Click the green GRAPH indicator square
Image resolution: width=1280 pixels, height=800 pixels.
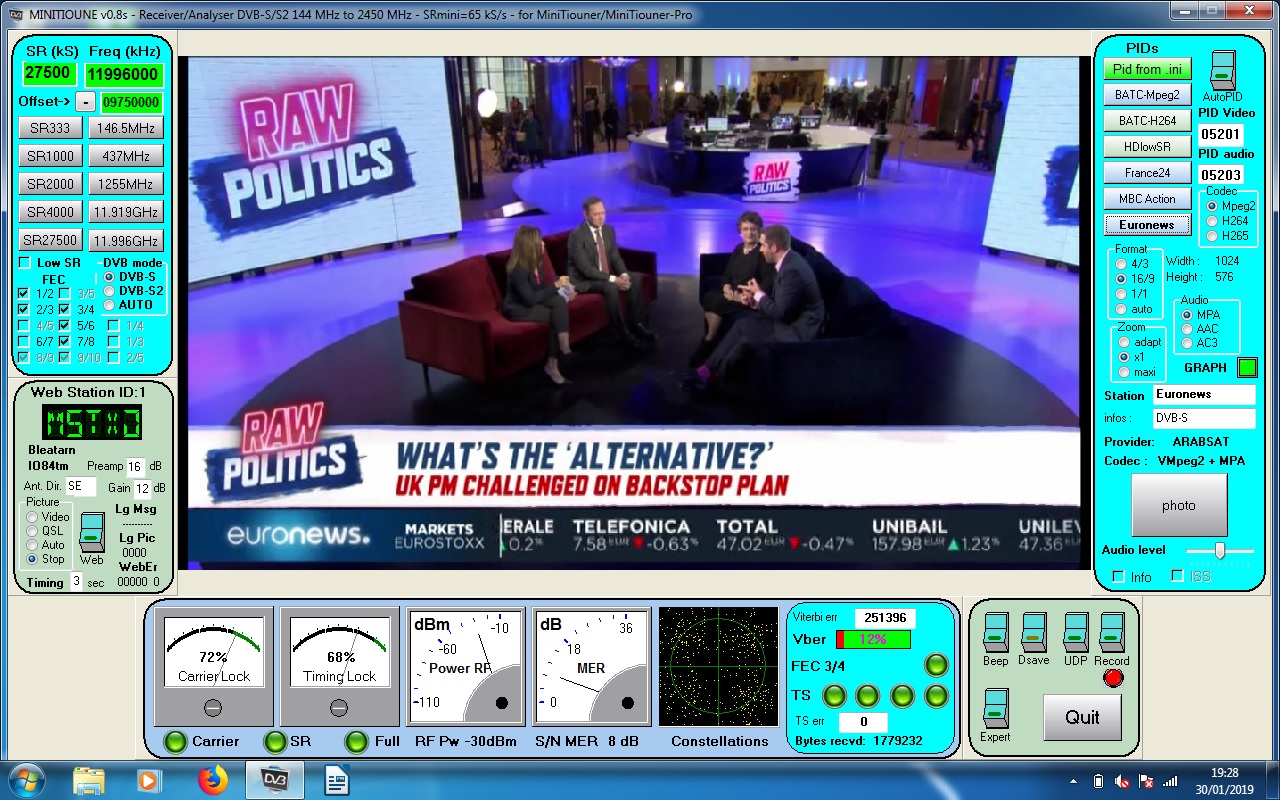[1247, 367]
